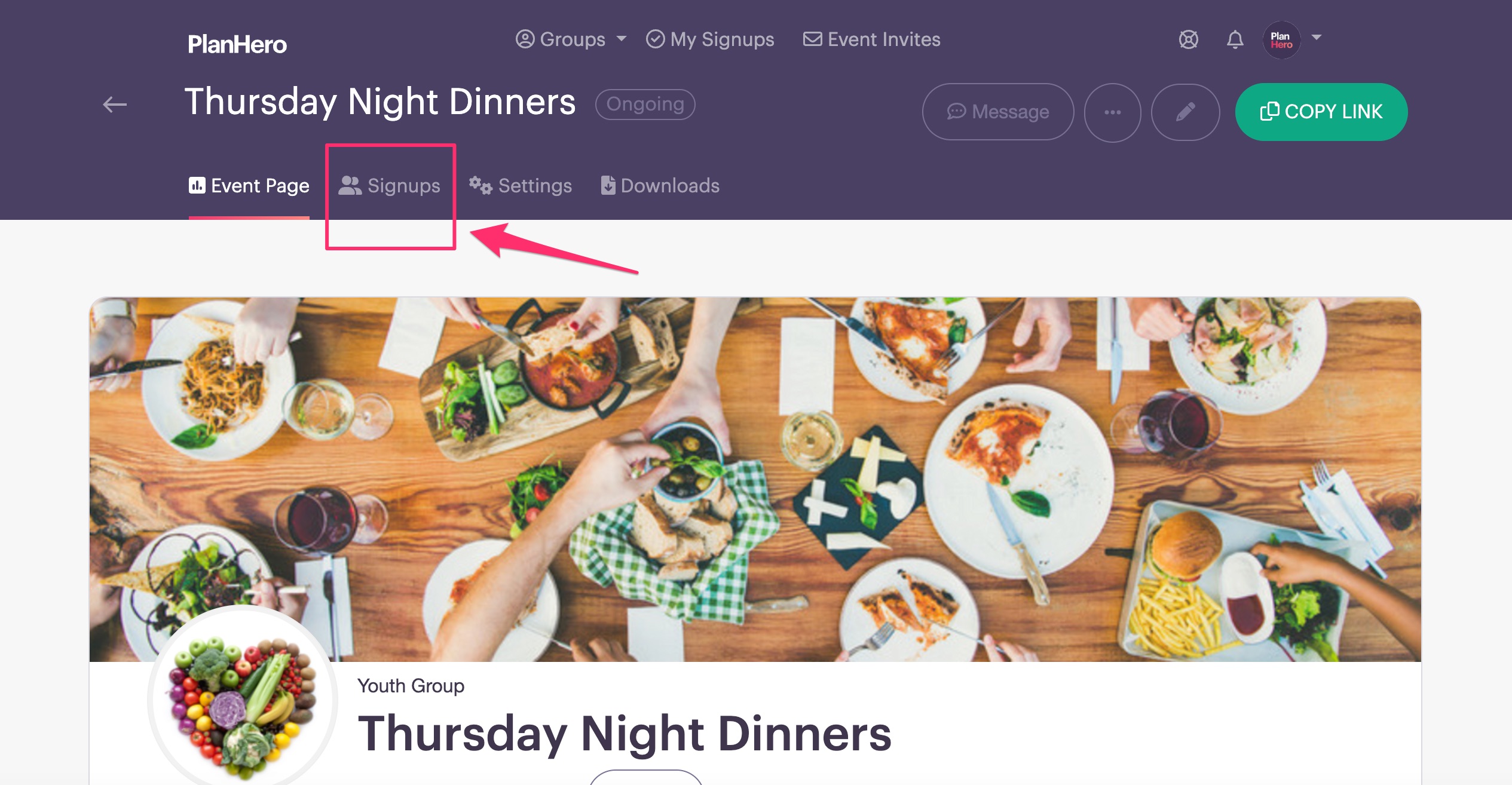Switch to the Settings tab

(x=521, y=186)
